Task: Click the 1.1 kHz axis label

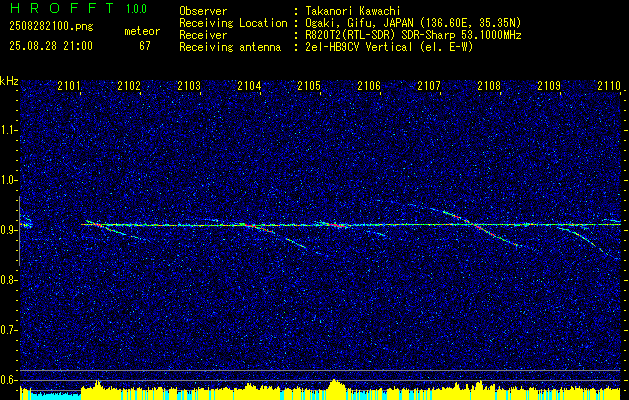Action: coord(9,130)
